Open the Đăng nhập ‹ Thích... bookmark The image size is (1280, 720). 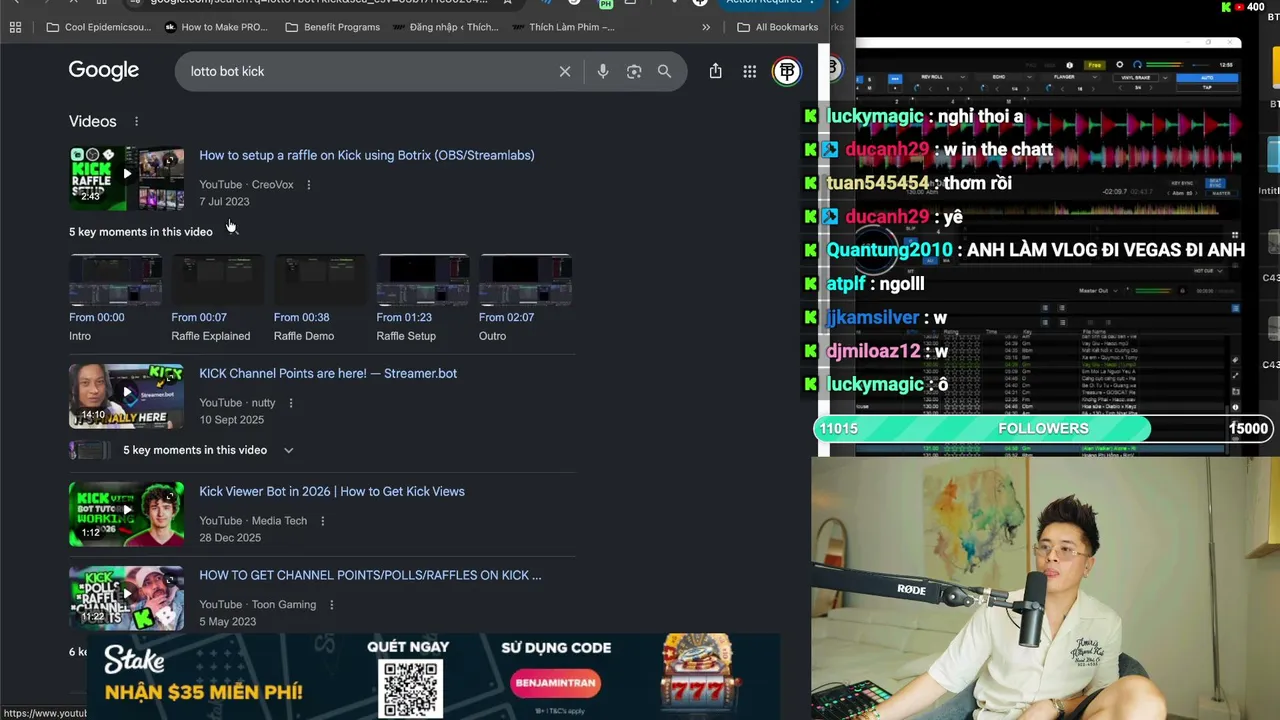445,27
